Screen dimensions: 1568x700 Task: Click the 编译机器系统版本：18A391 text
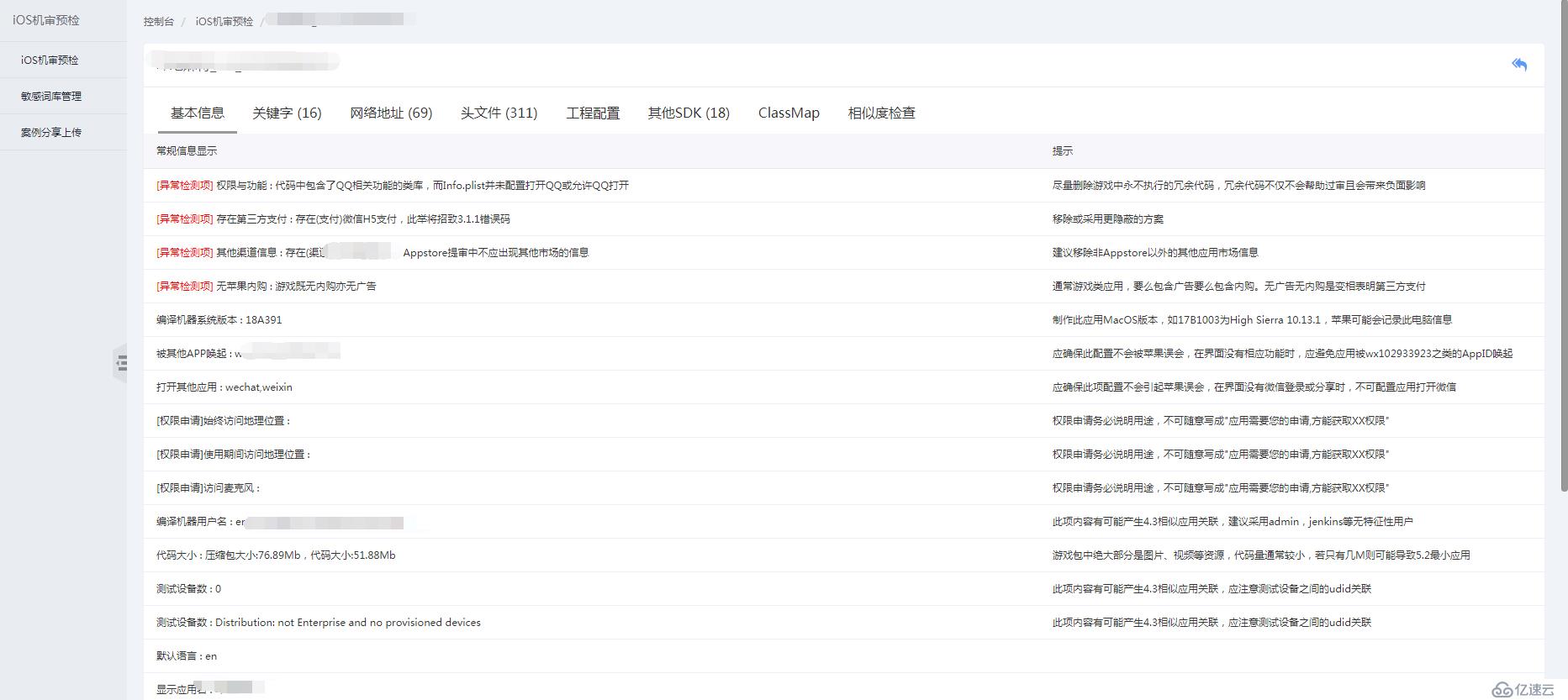[219, 320]
